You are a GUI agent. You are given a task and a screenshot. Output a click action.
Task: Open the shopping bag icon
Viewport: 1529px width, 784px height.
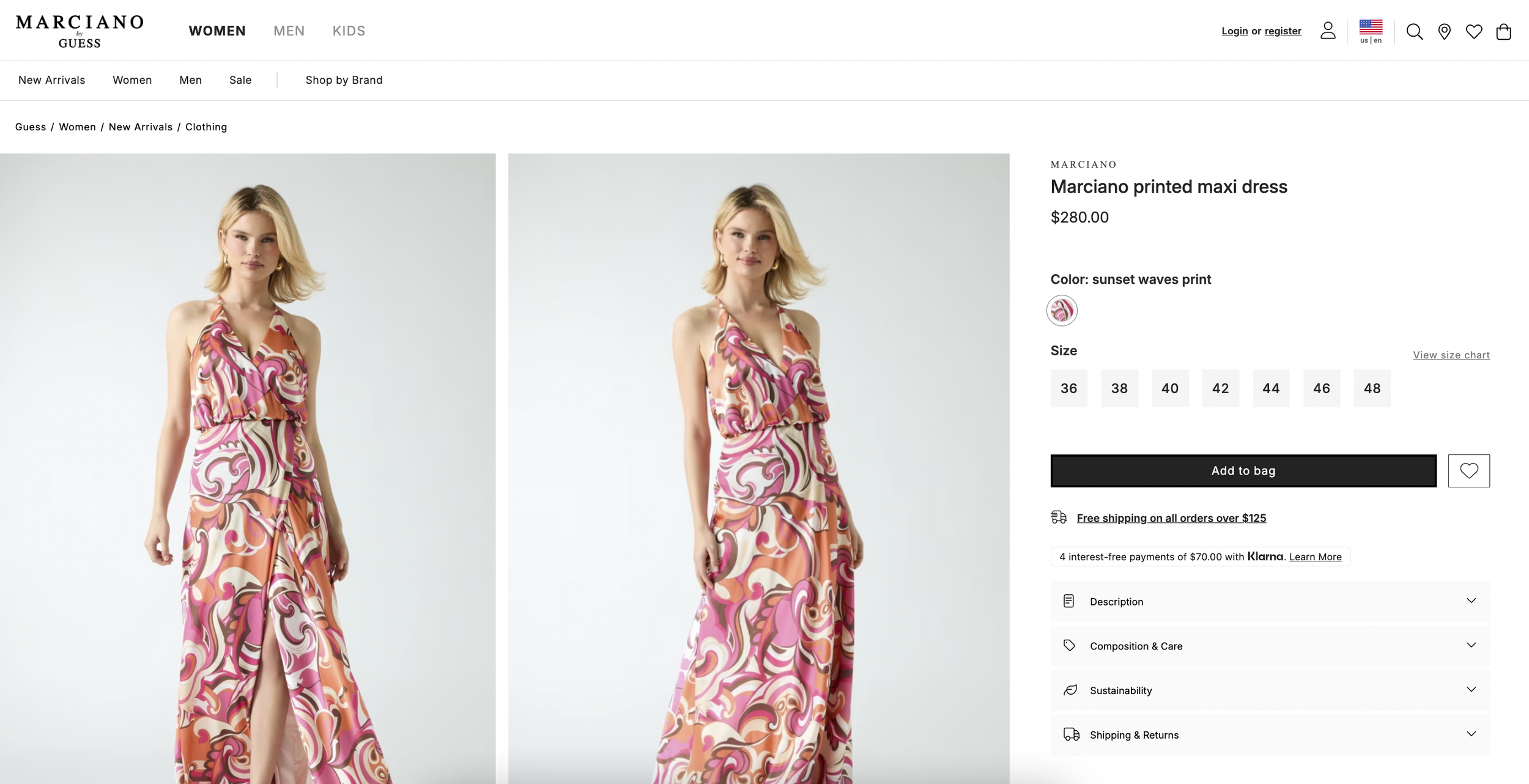[1503, 31]
